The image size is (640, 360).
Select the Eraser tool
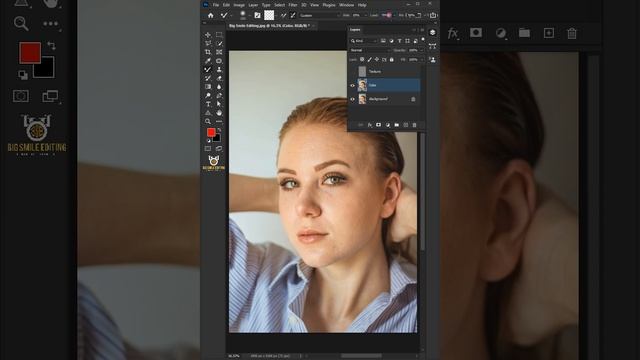[219, 78]
